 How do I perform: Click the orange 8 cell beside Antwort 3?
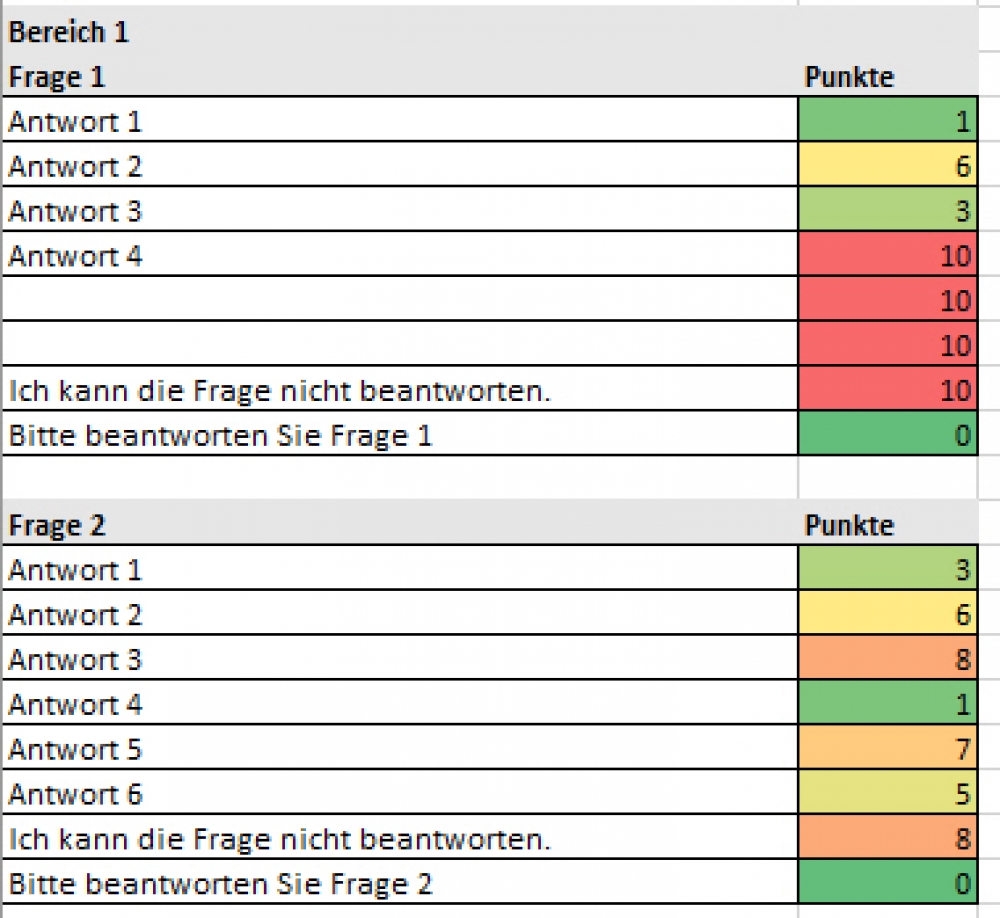(x=888, y=658)
